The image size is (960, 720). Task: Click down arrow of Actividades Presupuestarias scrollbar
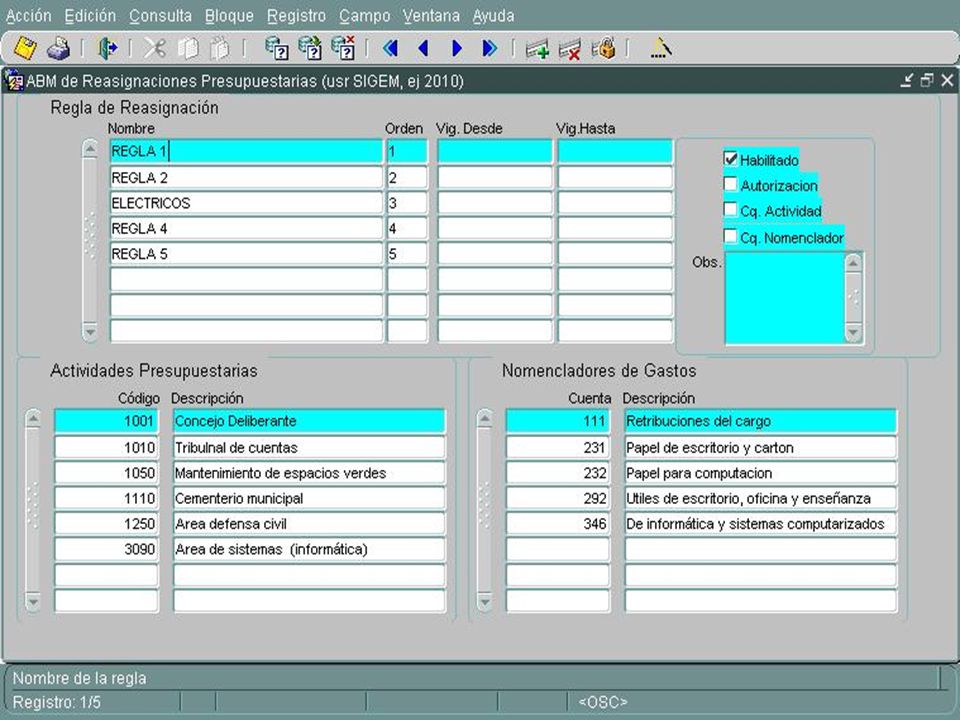click(x=33, y=602)
